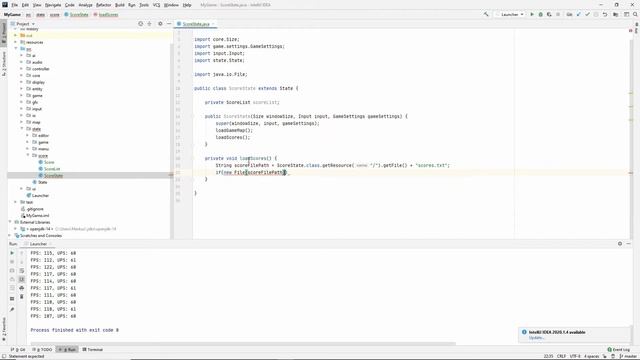Click the info icon in update notification

pyautogui.click(x=524, y=332)
